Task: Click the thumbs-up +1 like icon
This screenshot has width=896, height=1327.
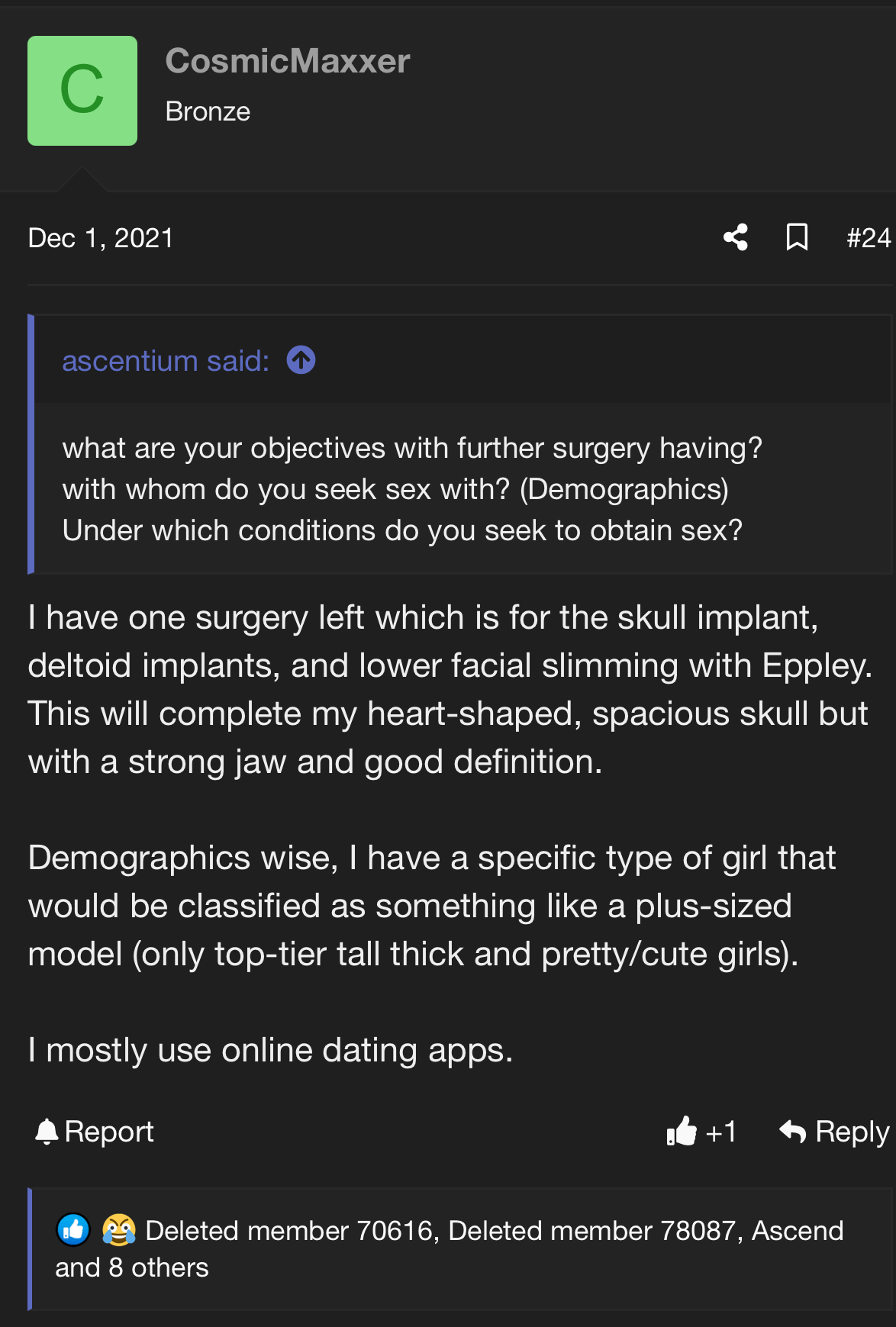Action: click(x=682, y=1132)
